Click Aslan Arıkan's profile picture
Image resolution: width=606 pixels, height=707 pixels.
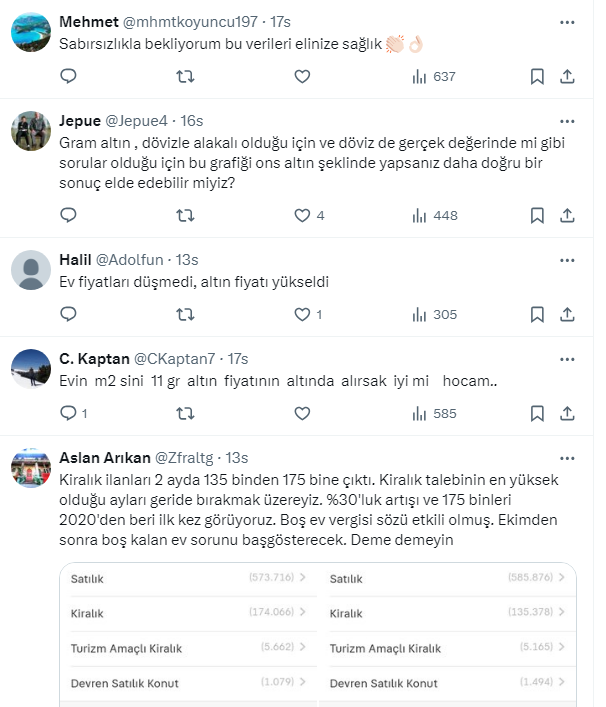(31, 470)
